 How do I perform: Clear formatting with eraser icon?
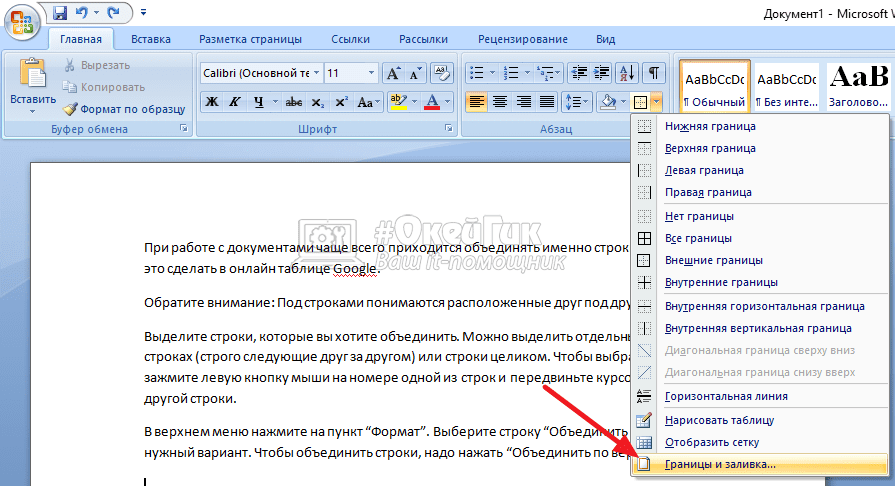[x=442, y=73]
